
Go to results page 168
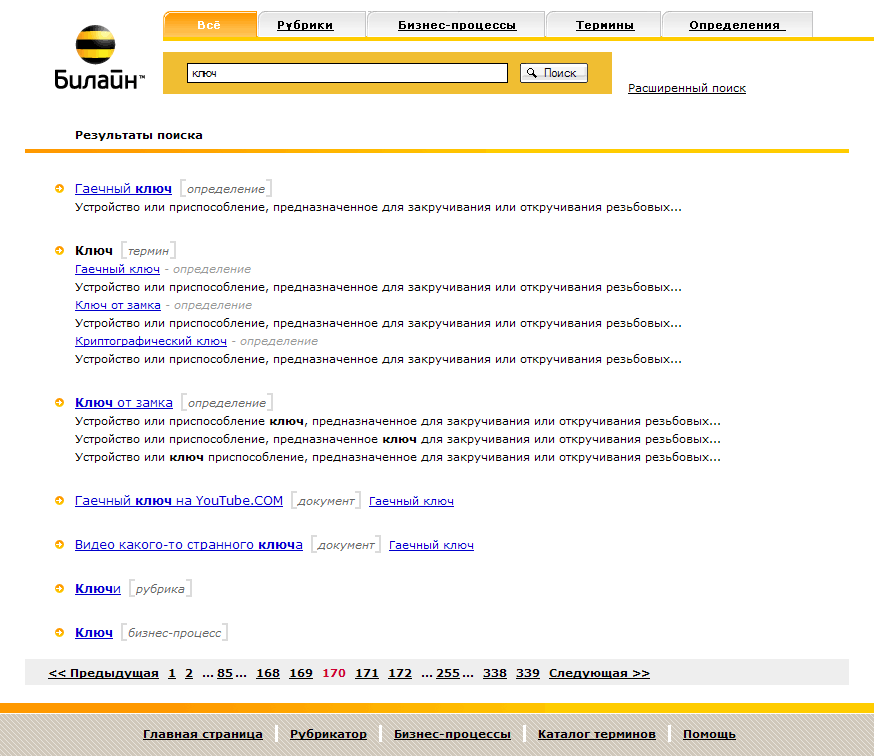coord(268,673)
